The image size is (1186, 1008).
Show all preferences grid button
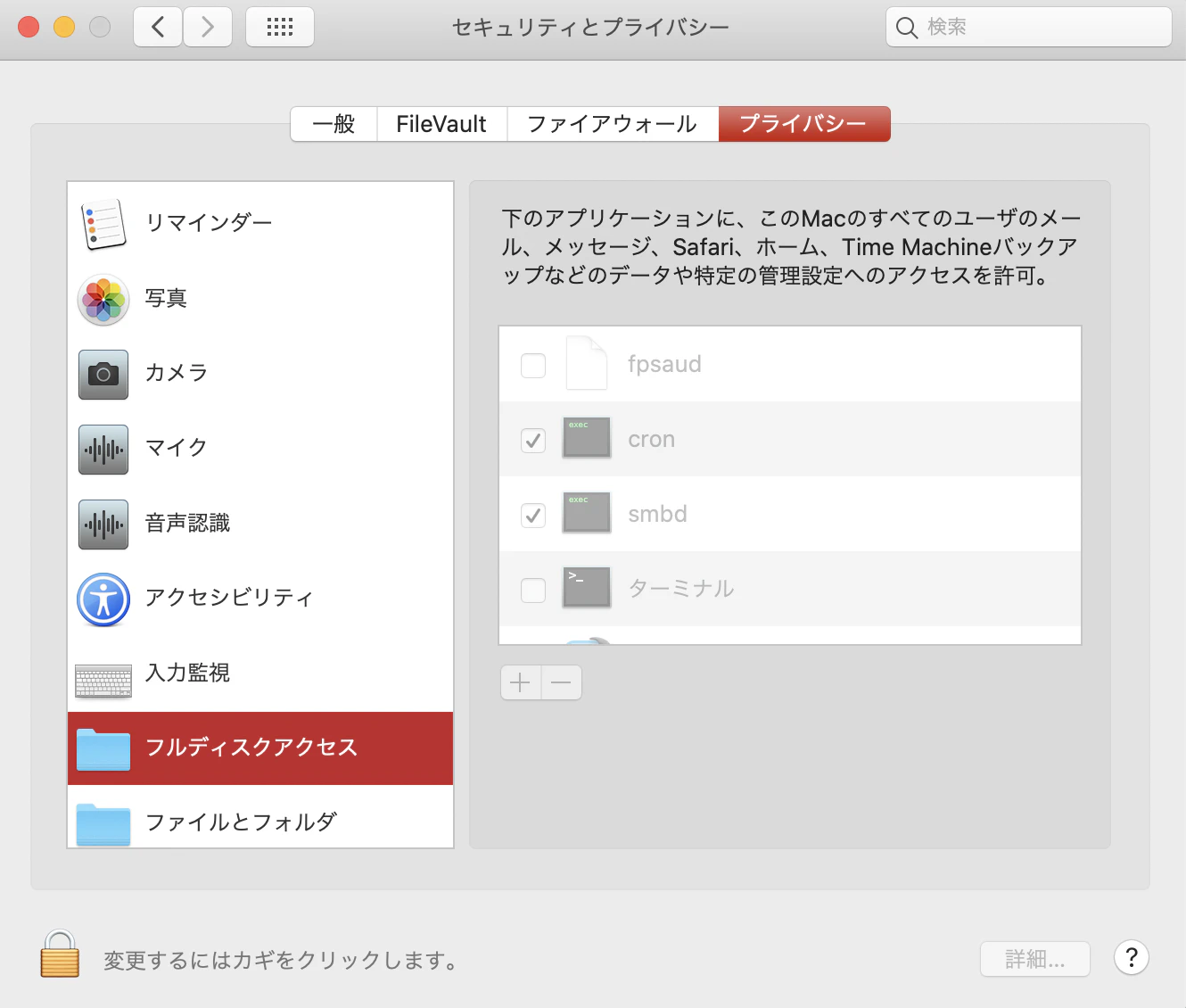pyautogui.click(x=280, y=27)
